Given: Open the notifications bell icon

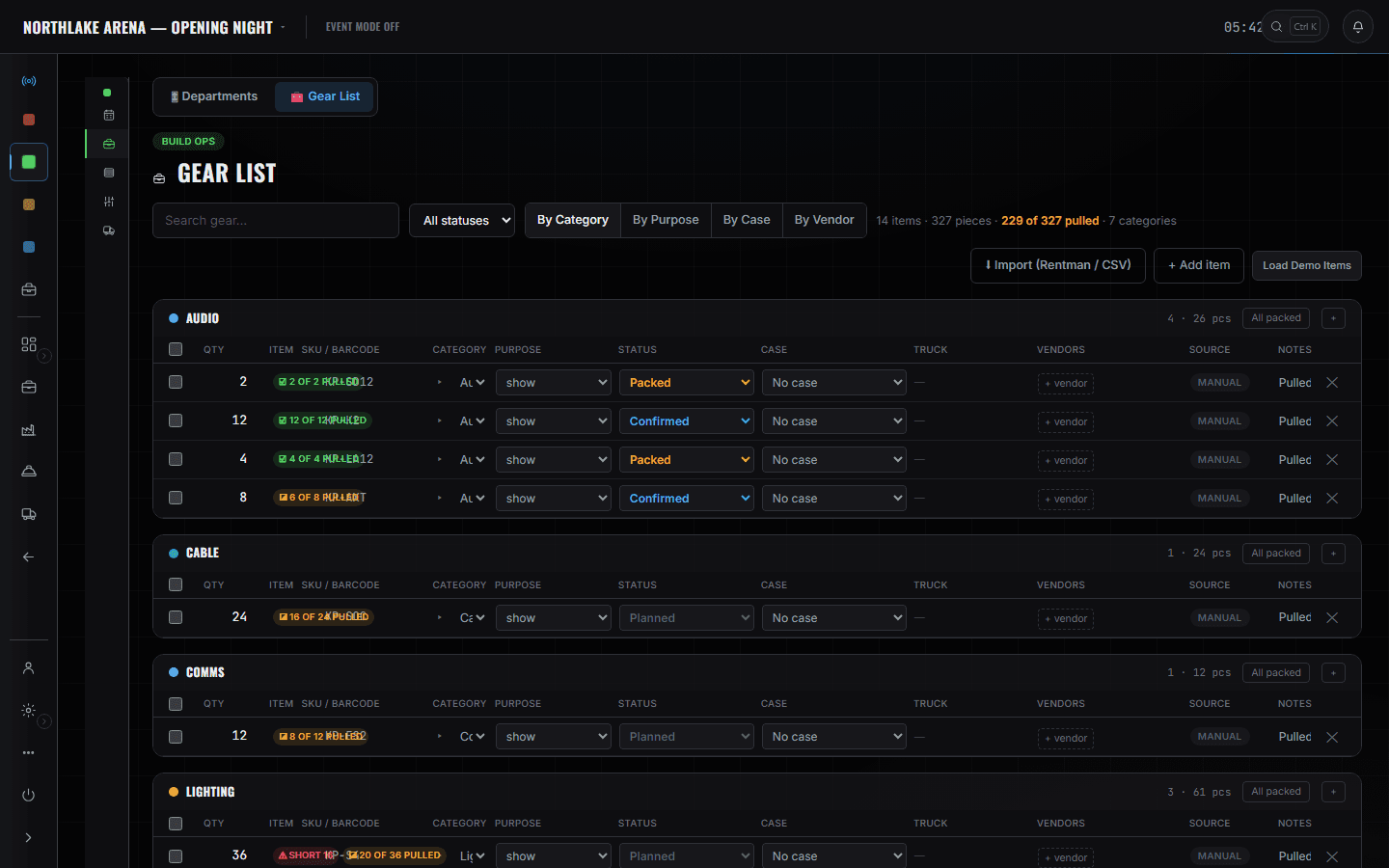Looking at the screenshot, I should tap(1358, 27).
